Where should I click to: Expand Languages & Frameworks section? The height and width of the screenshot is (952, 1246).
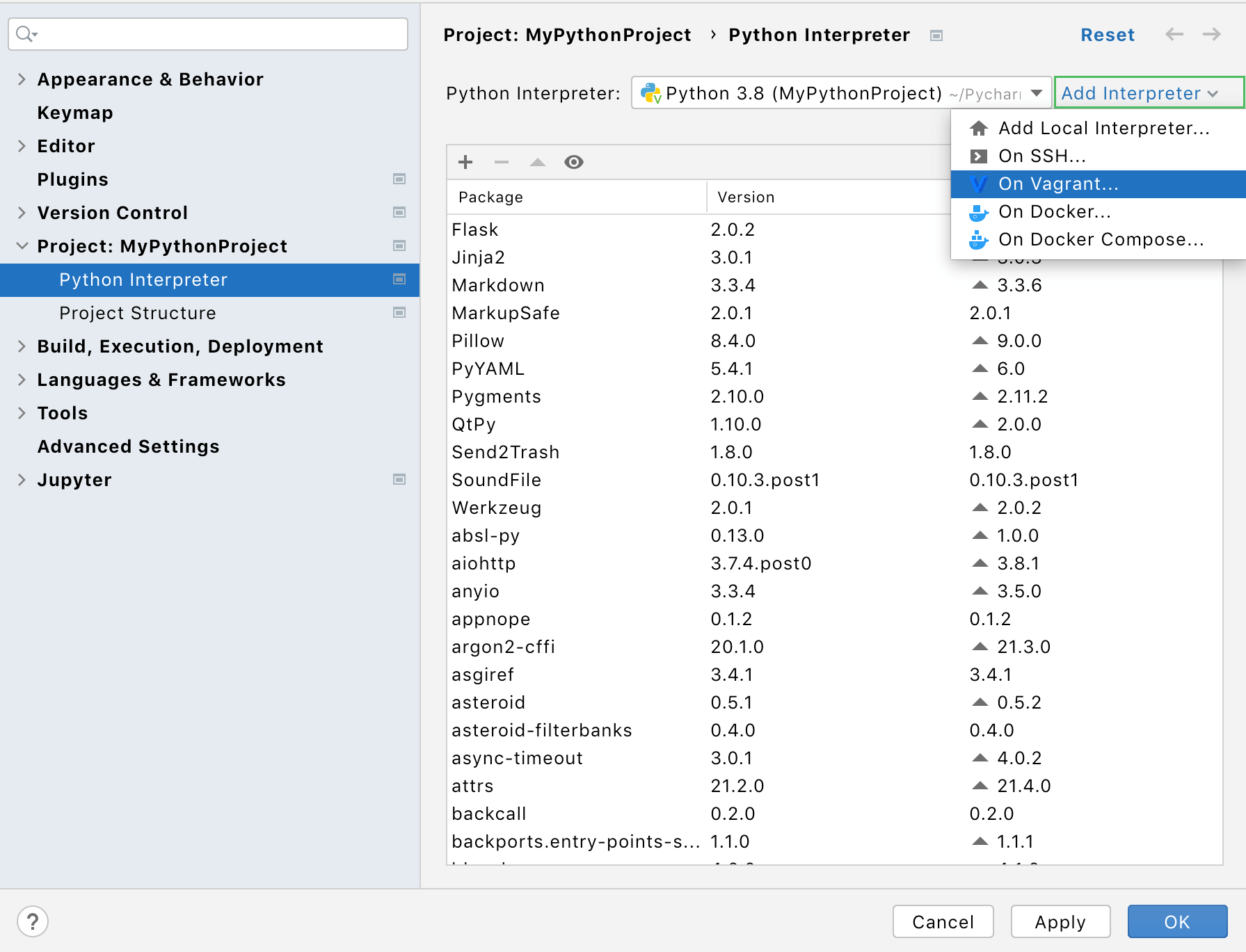(22, 380)
